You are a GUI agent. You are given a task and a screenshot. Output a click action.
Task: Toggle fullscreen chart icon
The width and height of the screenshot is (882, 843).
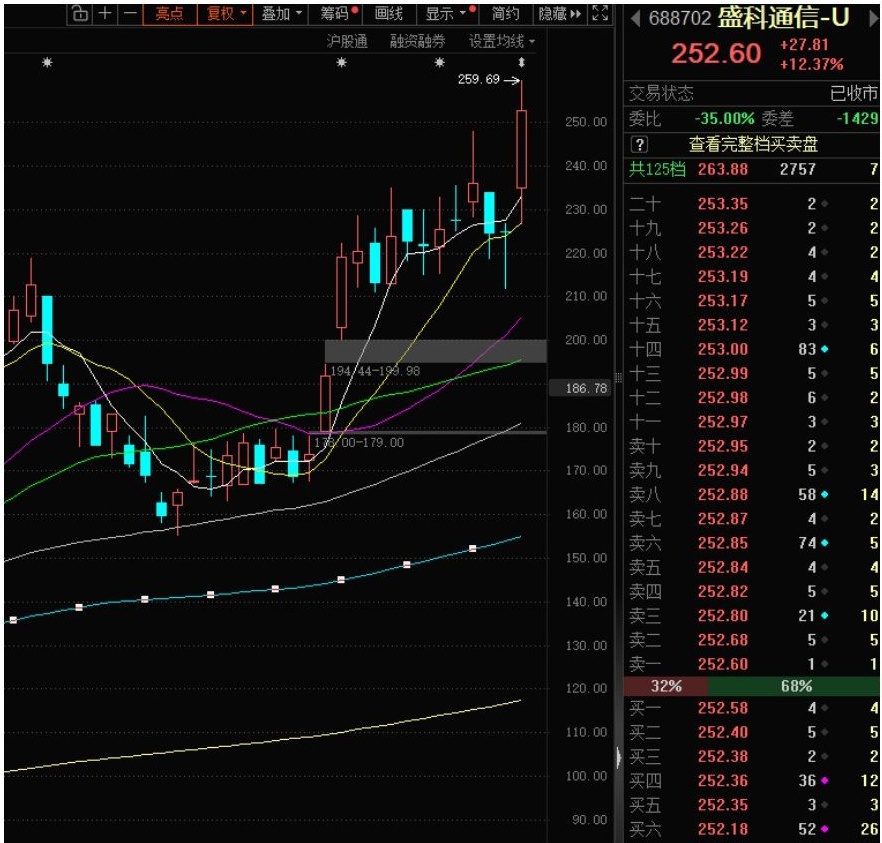coord(600,13)
